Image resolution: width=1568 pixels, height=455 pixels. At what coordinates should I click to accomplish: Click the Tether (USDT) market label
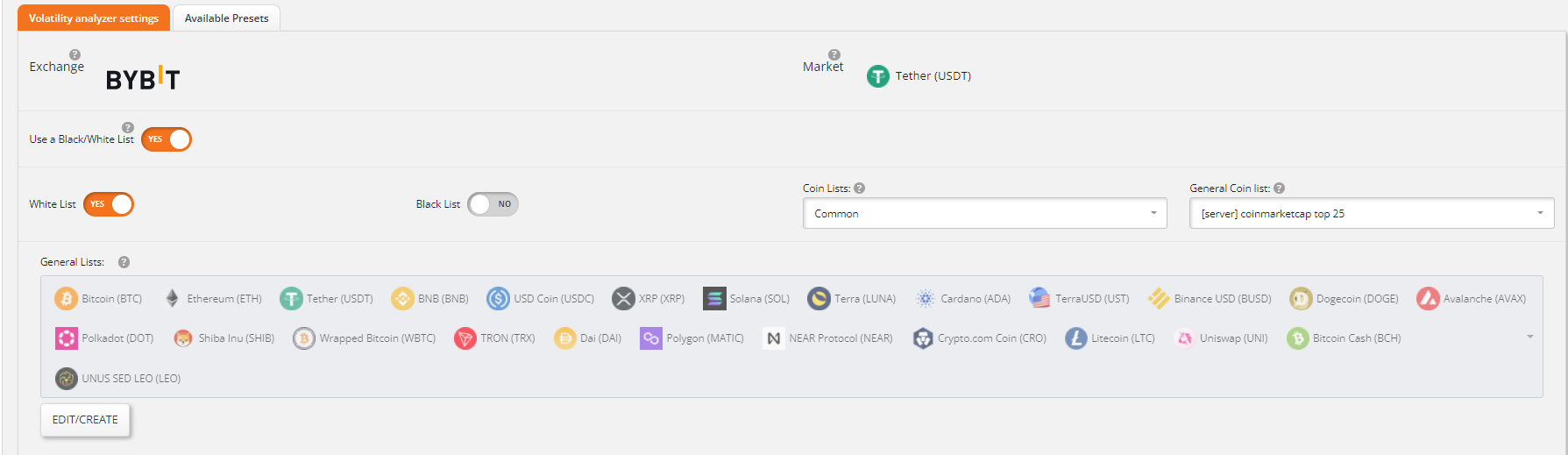(x=933, y=76)
